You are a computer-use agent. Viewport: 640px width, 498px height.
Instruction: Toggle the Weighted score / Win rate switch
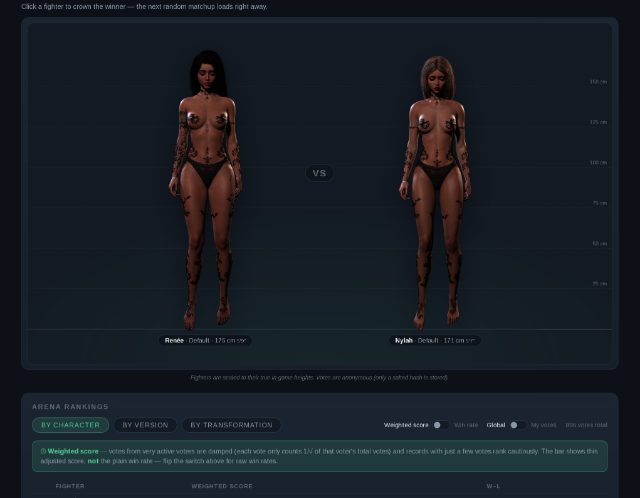click(441, 425)
